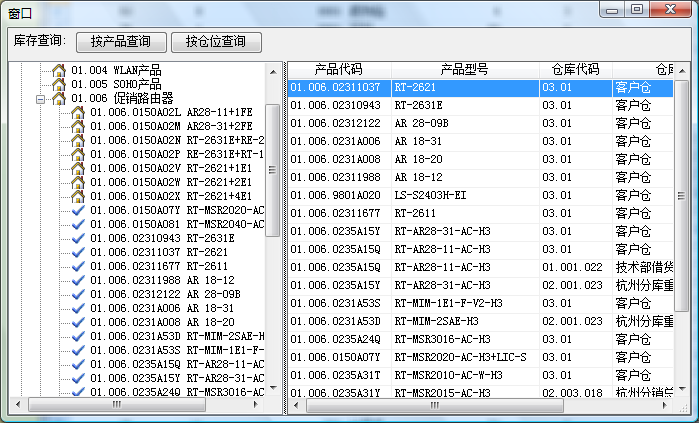Click table cell 技术部借货 warehouse name
This screenshot has width=699, height=423.
click(x=644, y=267)
